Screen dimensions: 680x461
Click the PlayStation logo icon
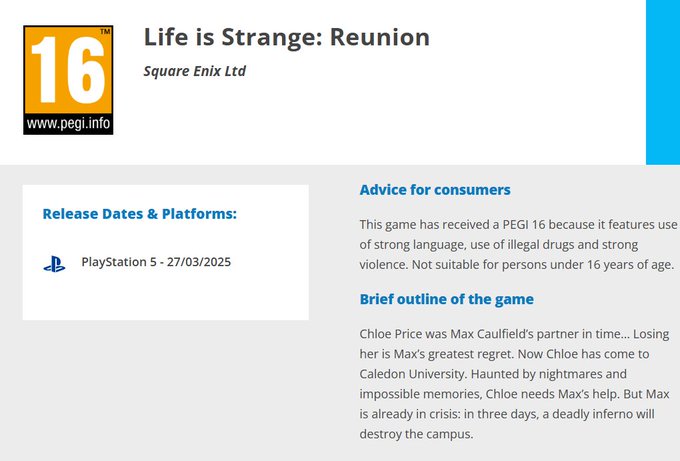point(54,264)
